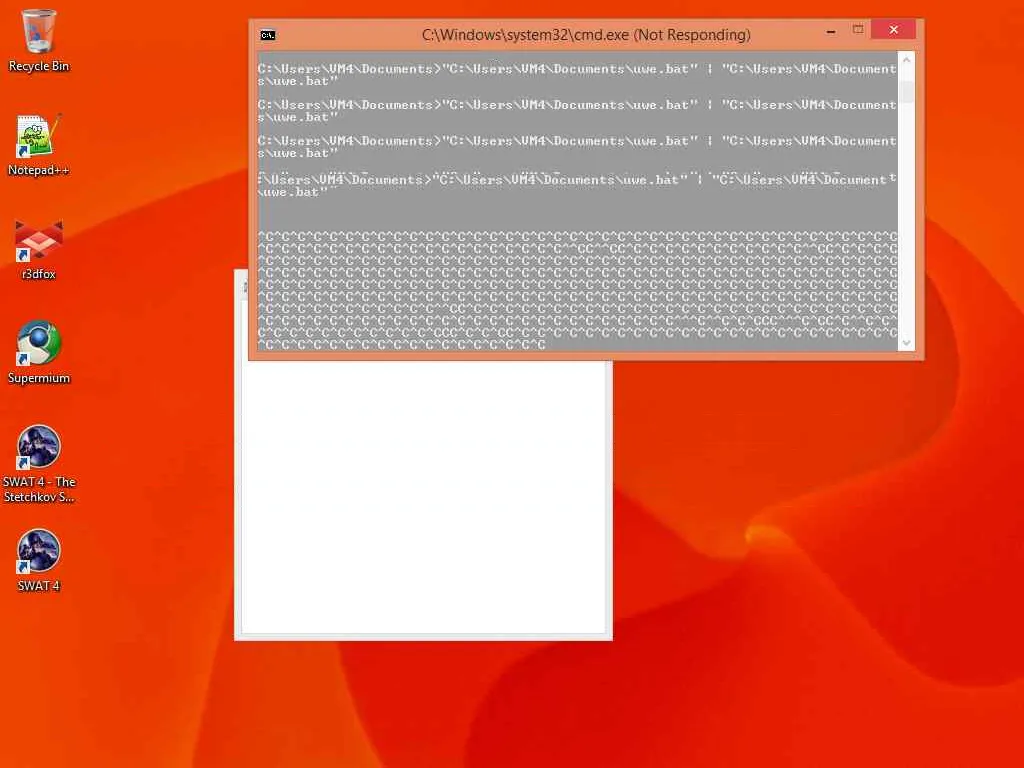Click the cmd.exe scrollbar up arrow
1024x768 pixels.
click(x=906, y=60)
